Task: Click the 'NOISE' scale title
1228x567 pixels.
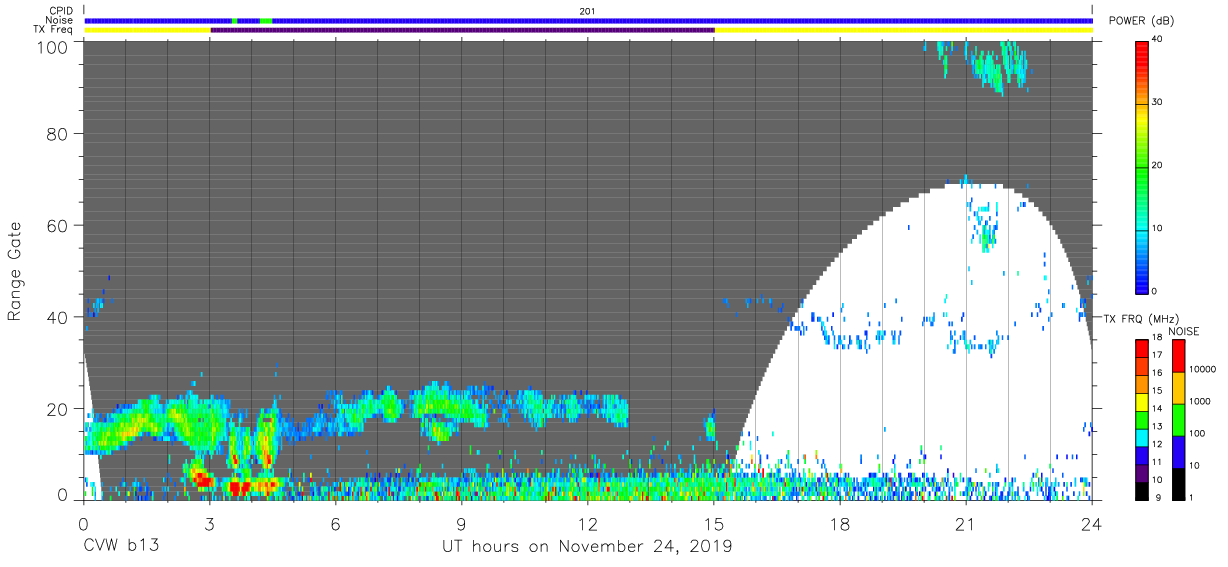Action: pos(1184,331)
